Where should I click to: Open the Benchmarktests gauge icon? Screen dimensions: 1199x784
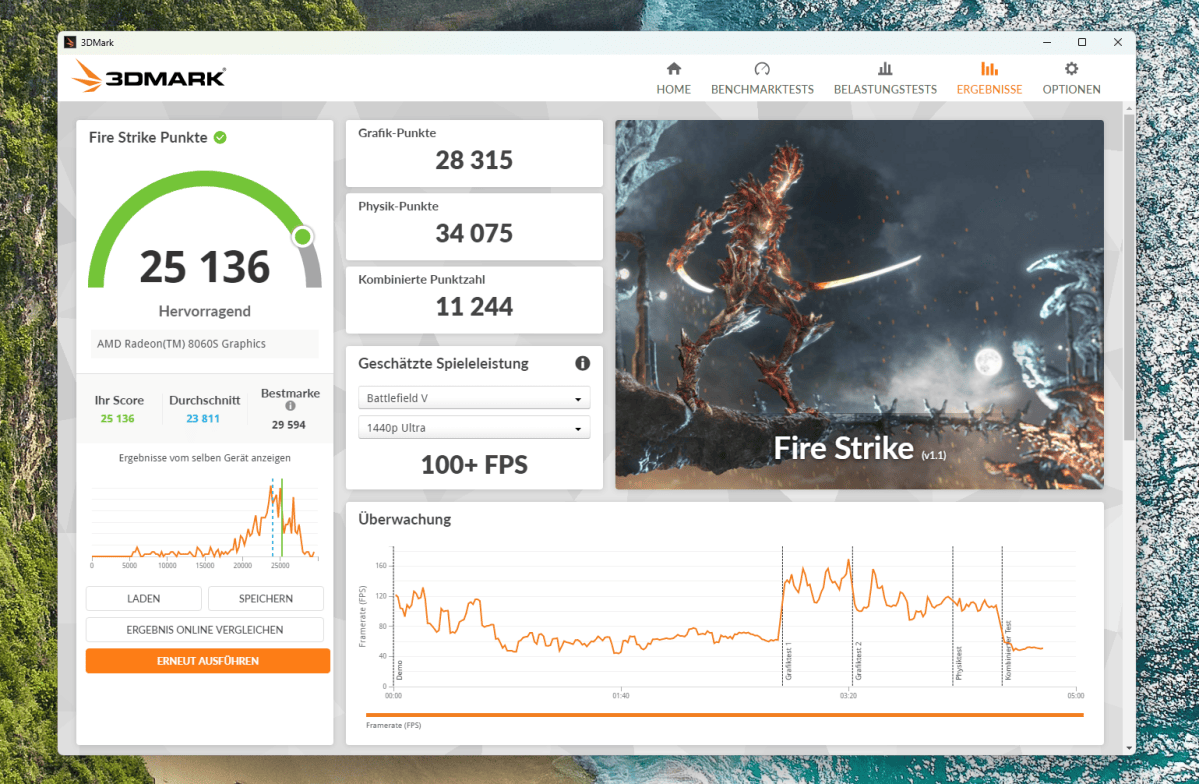(x=762, y=69)
